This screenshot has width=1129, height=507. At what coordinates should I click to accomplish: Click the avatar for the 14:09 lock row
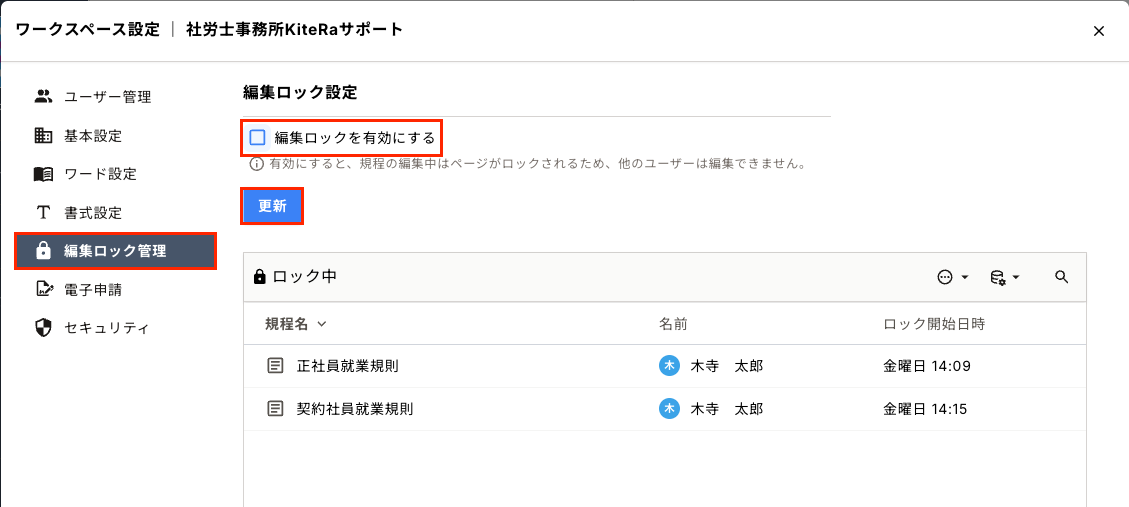coord(669,366)
